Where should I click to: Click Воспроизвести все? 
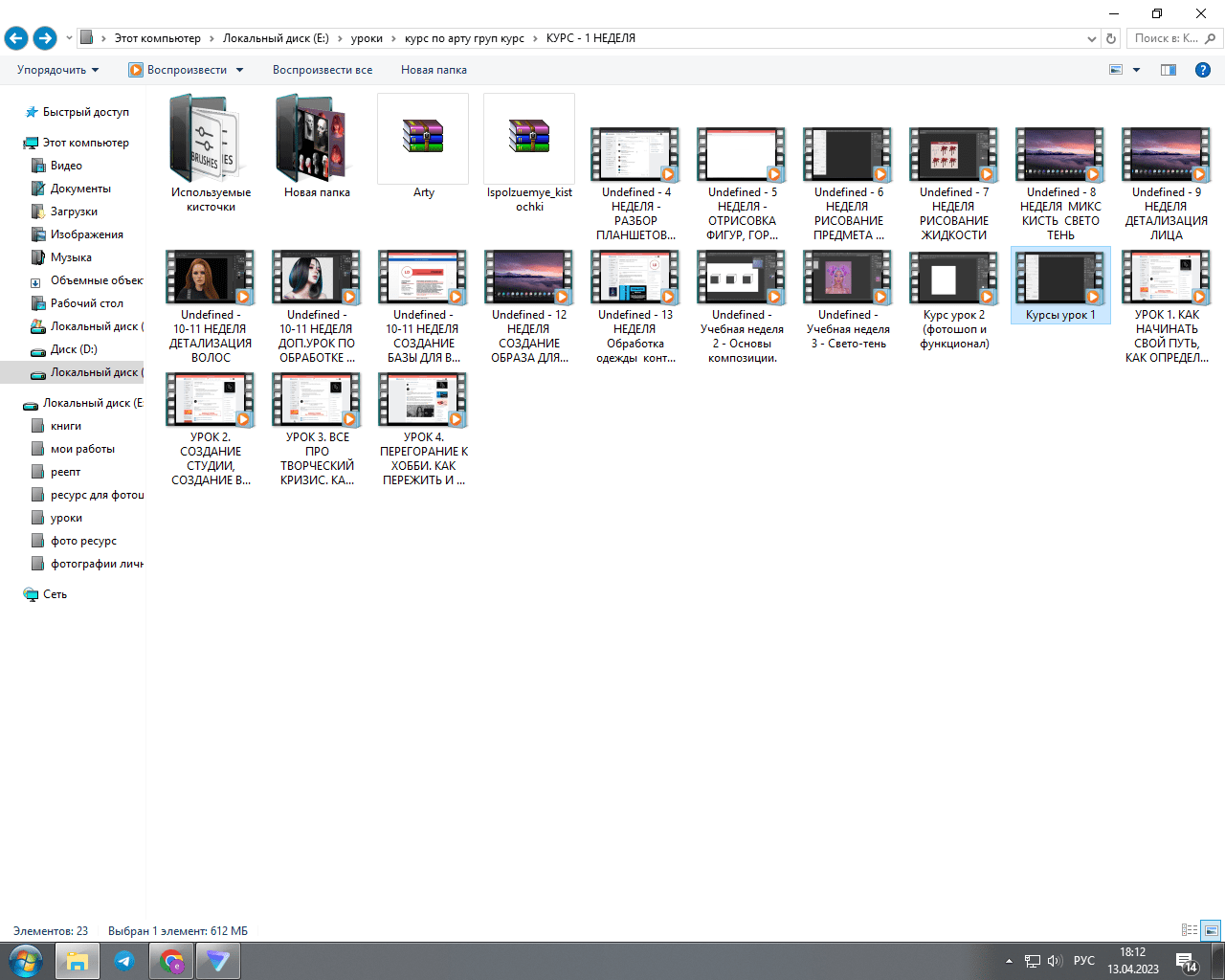click(323, 70)
